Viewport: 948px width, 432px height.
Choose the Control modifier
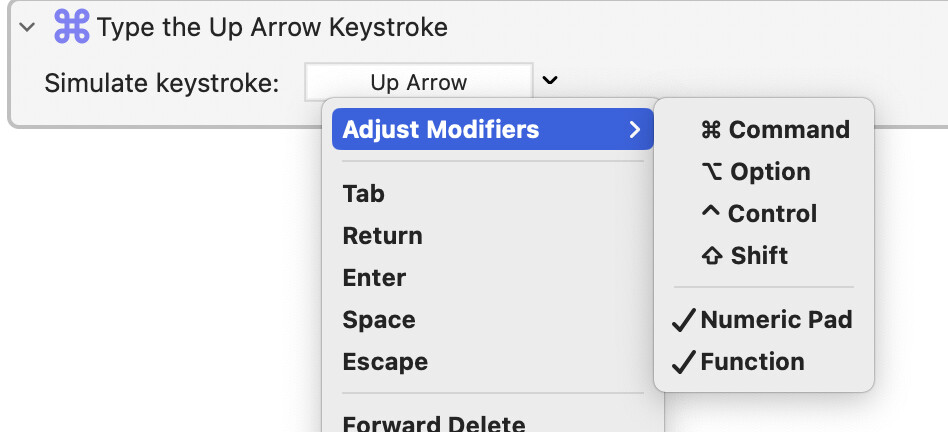coord(759,214)
